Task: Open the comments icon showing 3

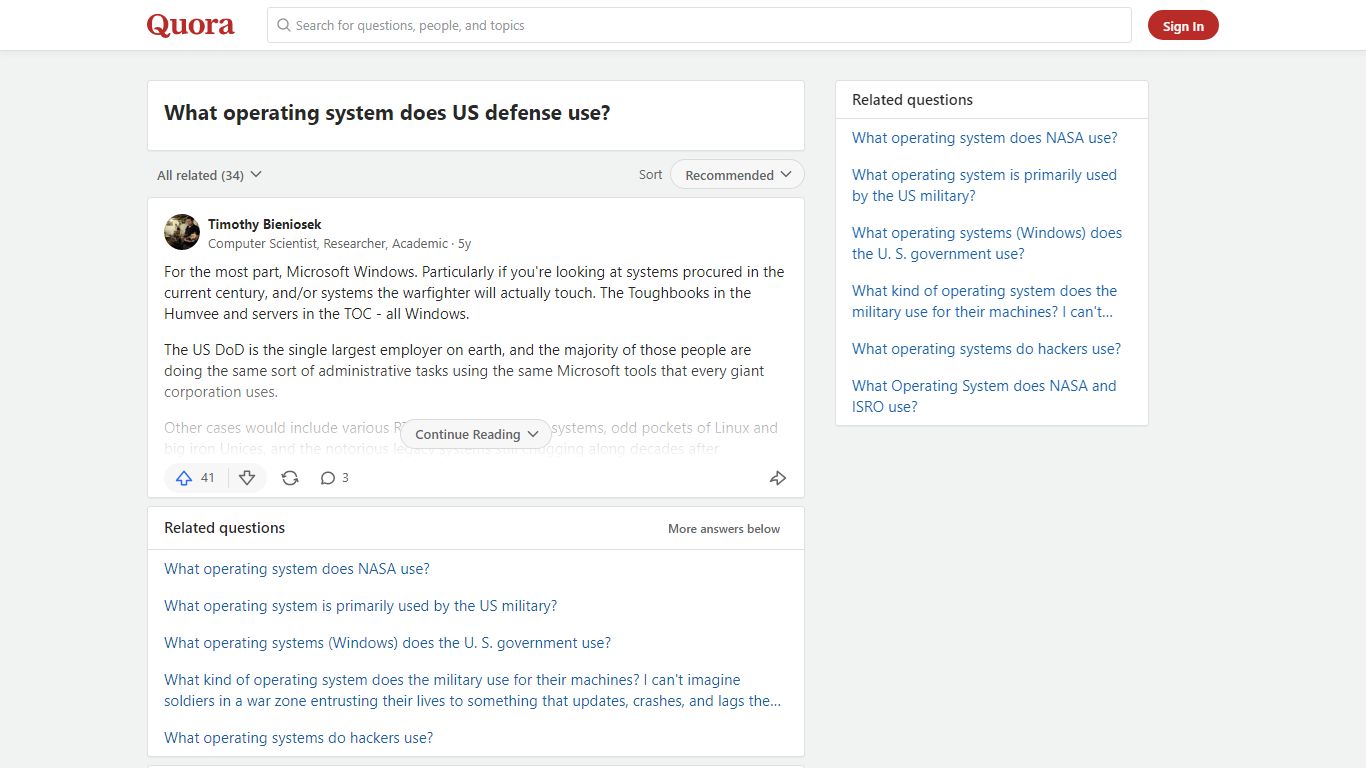Action: 335,478
